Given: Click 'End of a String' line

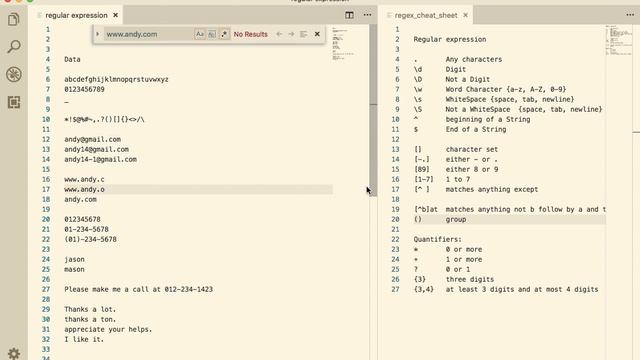Looking at the screenshot, I should pos(460,129).
